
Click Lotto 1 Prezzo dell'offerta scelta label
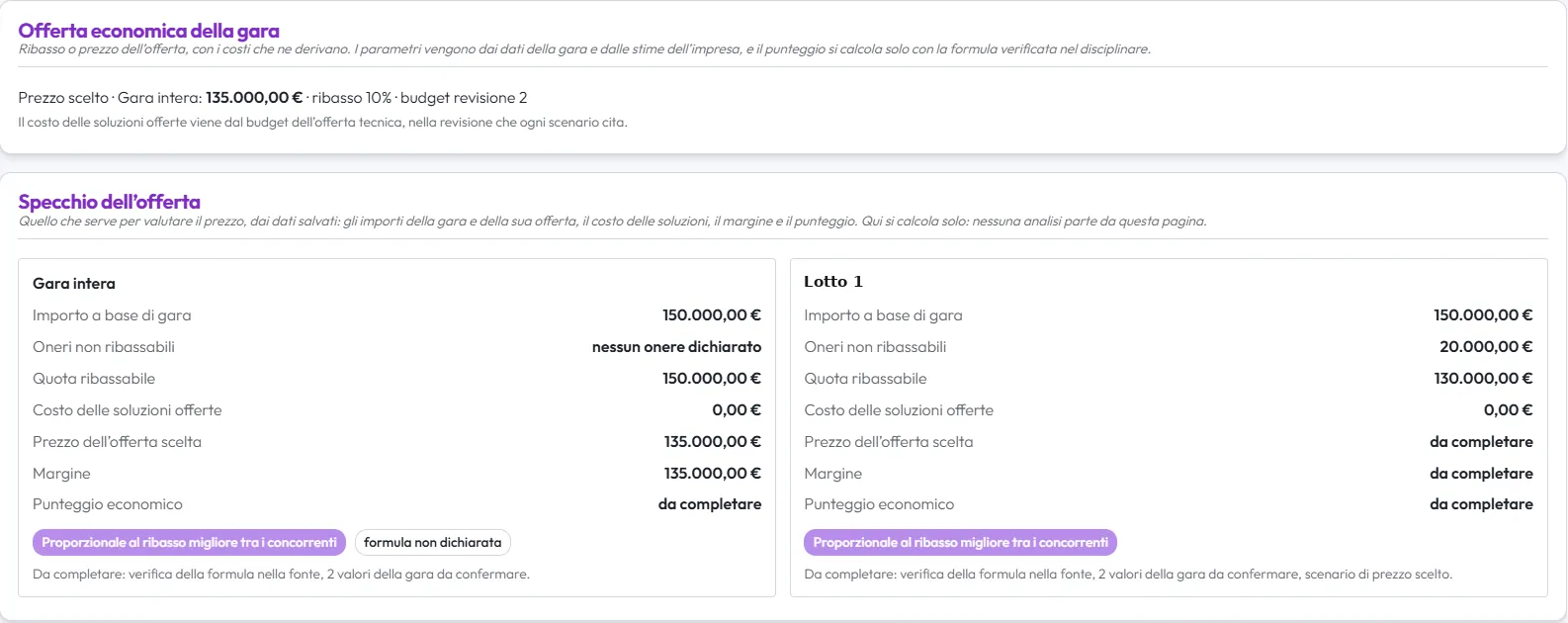pyautogui.click(x=889, y=442)
